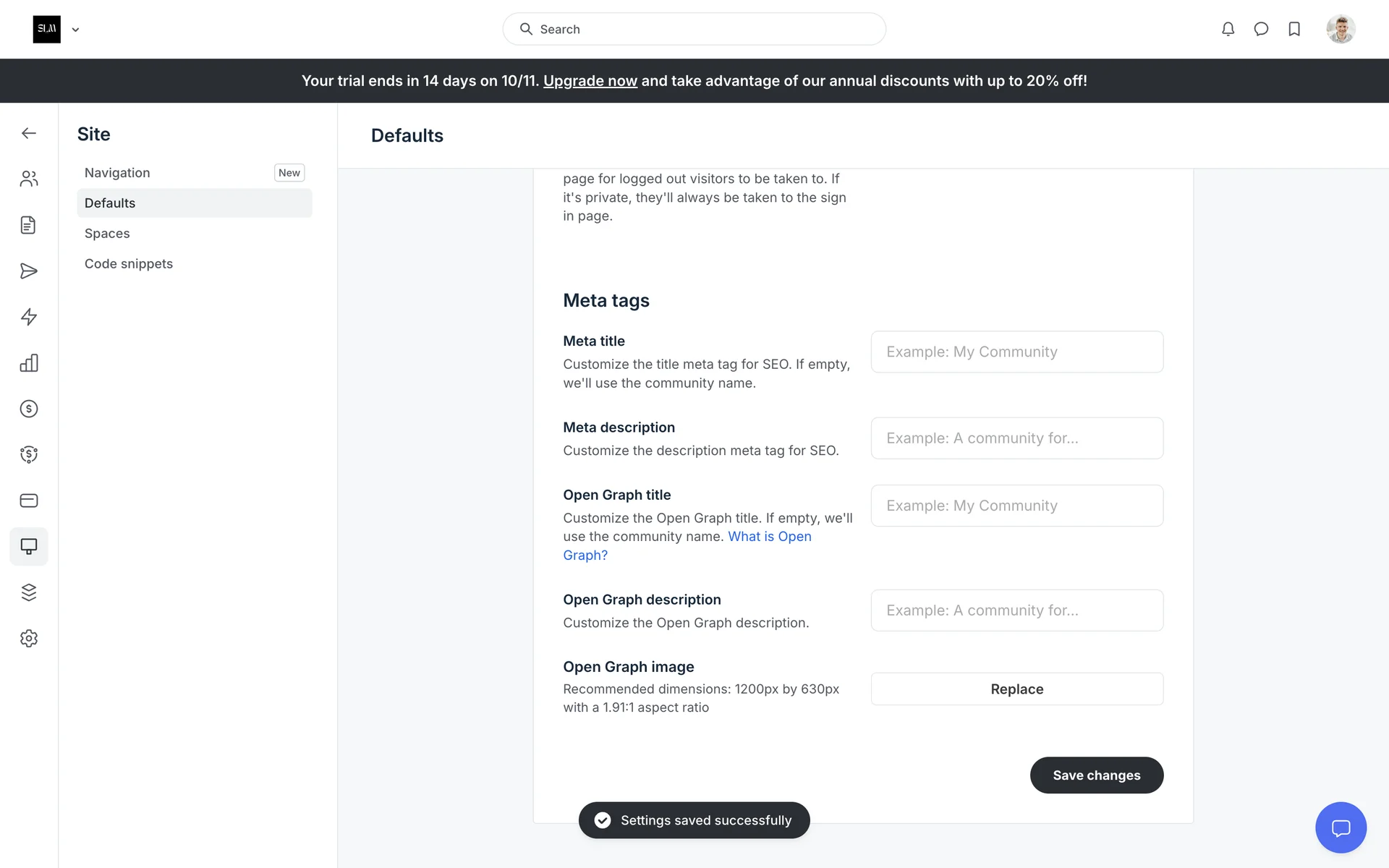Open the blue chat support bubble
The height and width of the screenshot is (868, 1389).
click(1341, 827)
